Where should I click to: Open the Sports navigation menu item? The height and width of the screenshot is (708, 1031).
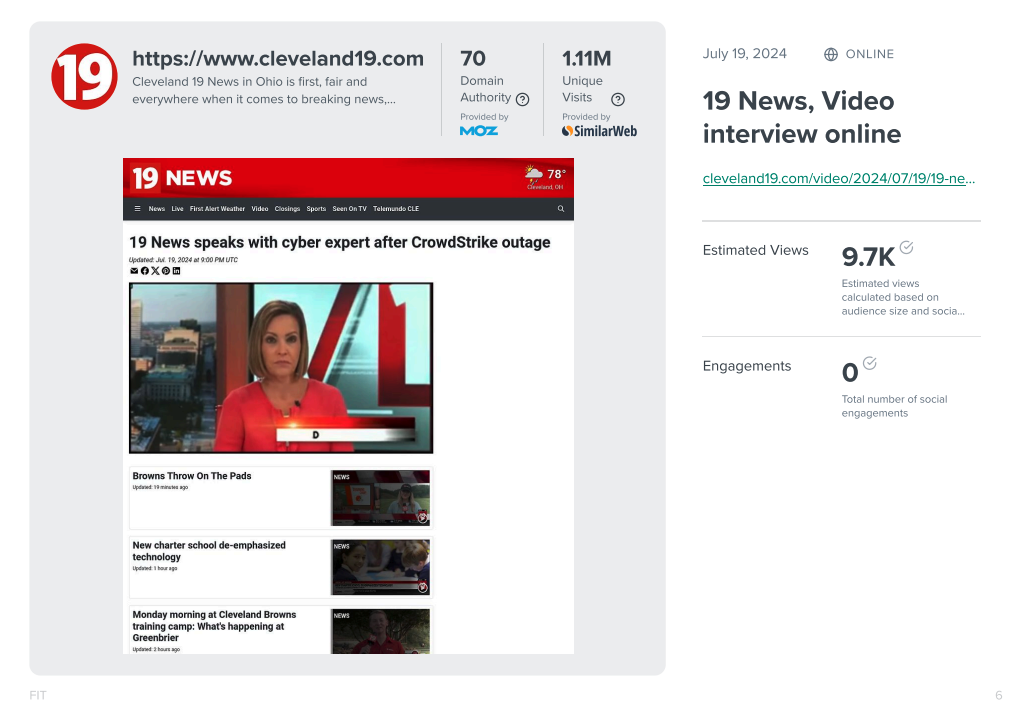(x=316, y=209)
